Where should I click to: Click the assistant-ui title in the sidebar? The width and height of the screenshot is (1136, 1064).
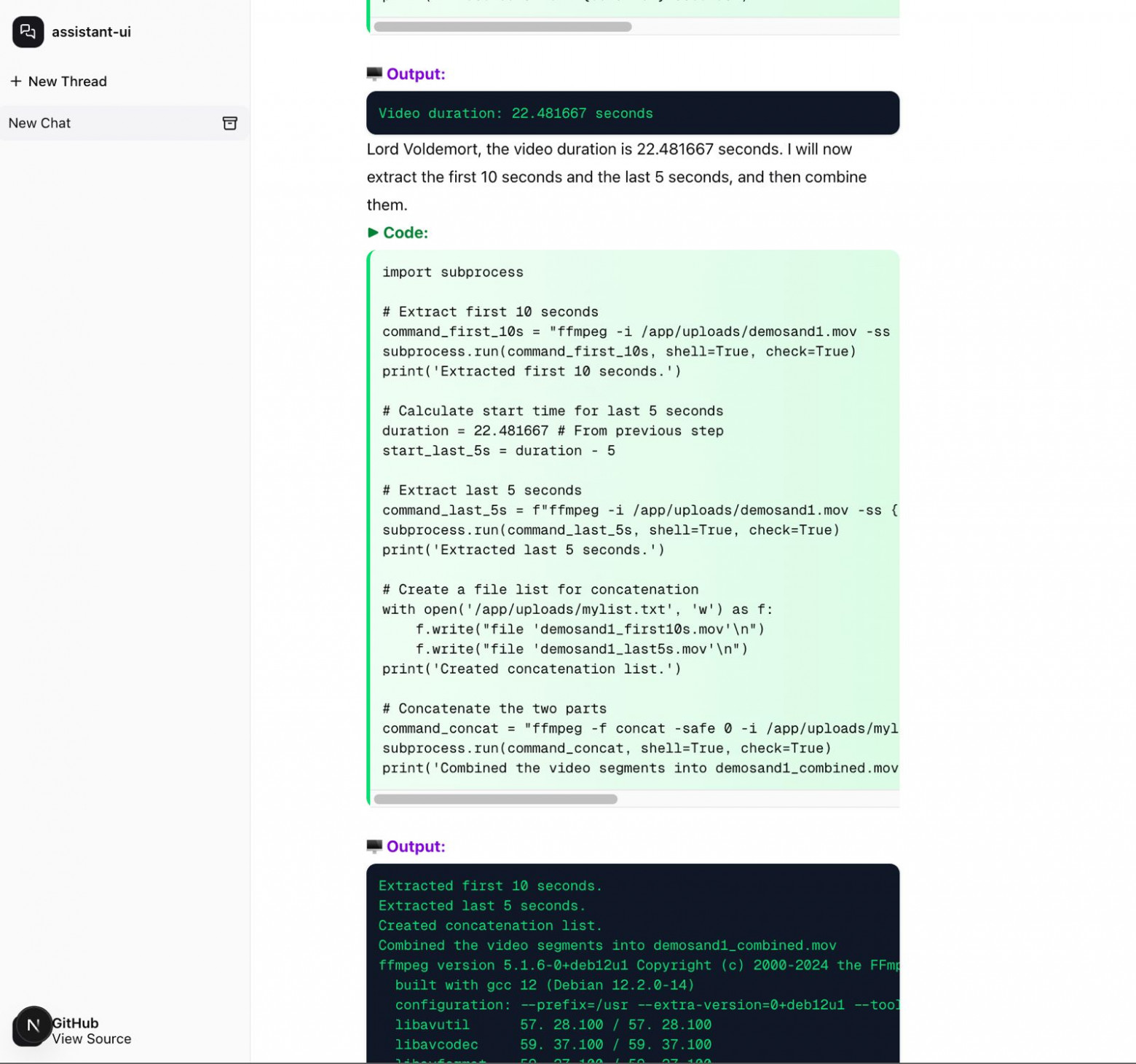[x=90, y=32]
